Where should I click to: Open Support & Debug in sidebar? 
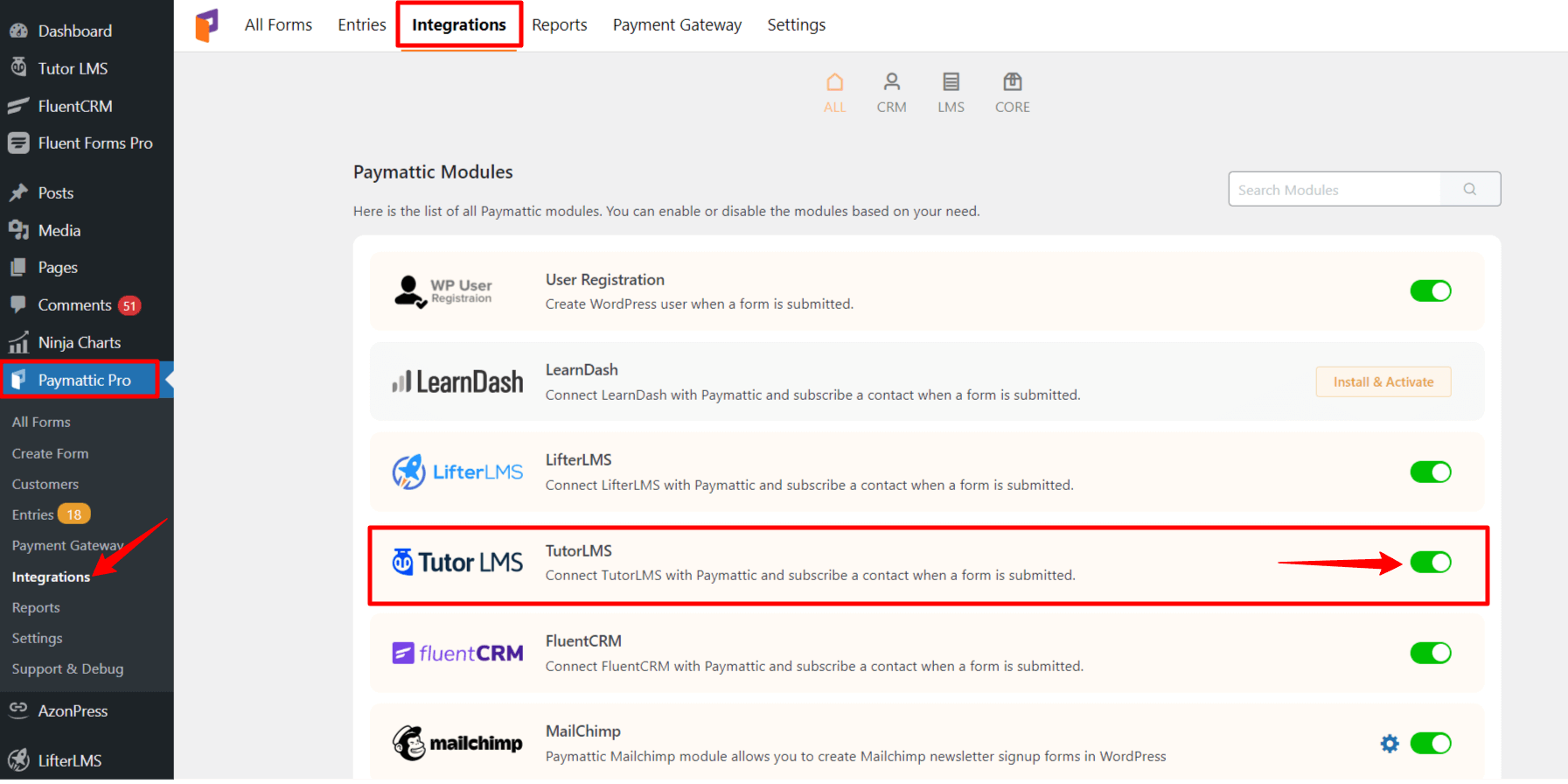67,668
